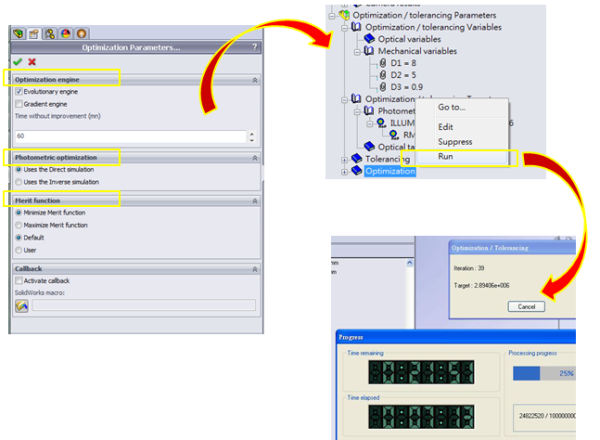Screen dimensions: 600x440
Task: Enable the Gradient engine checkbox
Action: tap(19, 103)
